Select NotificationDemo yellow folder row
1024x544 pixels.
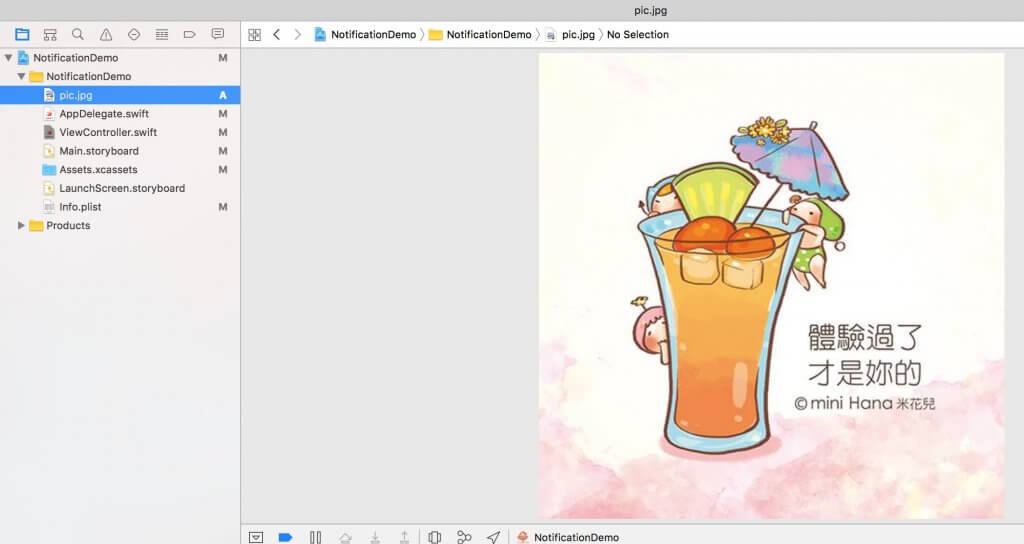[x=120, y=76]
